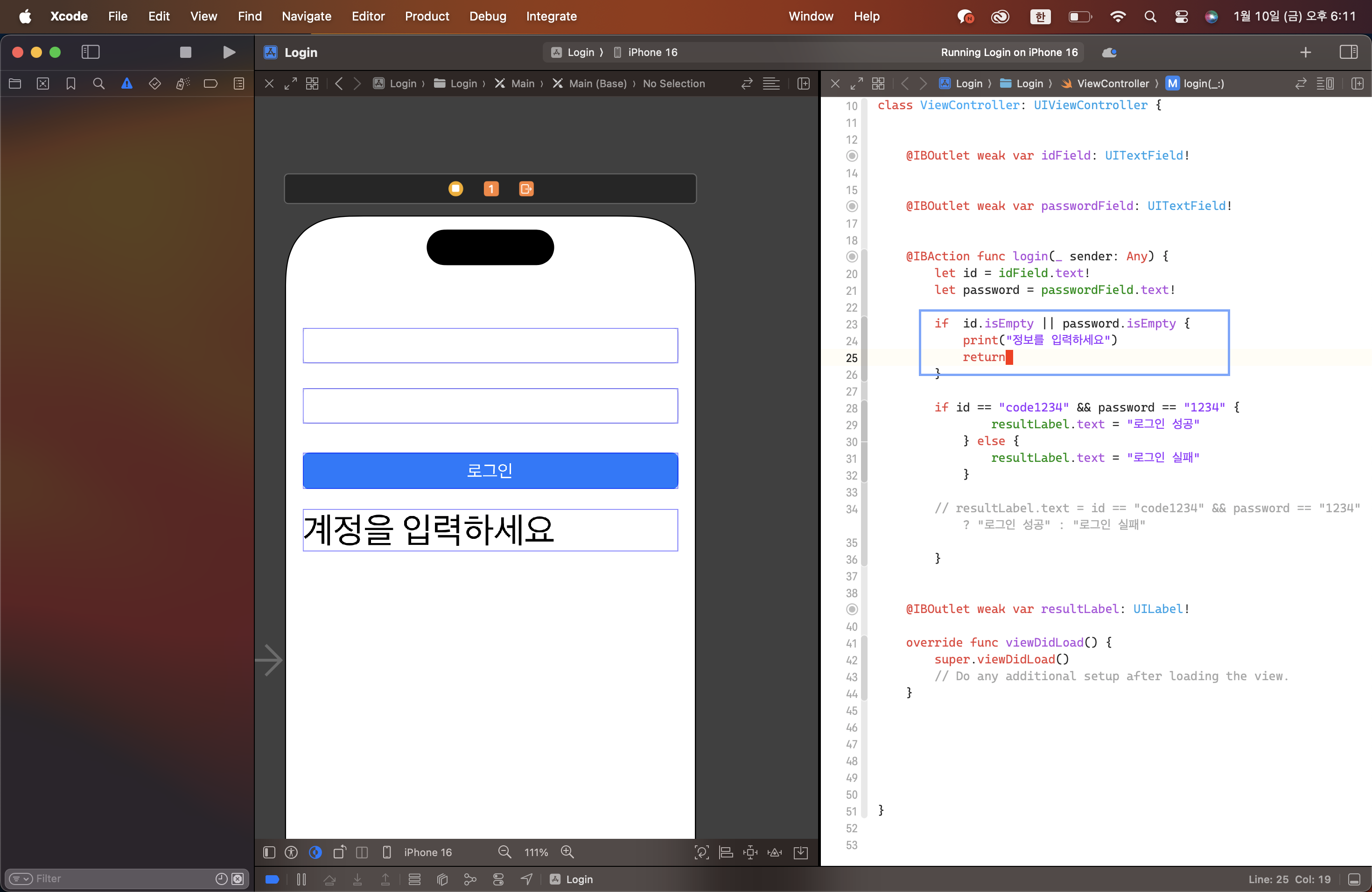The width and height of the screenshot is (1372, 892).
Task: Select First Responder icon in scene dock
Action: [491, 189]
